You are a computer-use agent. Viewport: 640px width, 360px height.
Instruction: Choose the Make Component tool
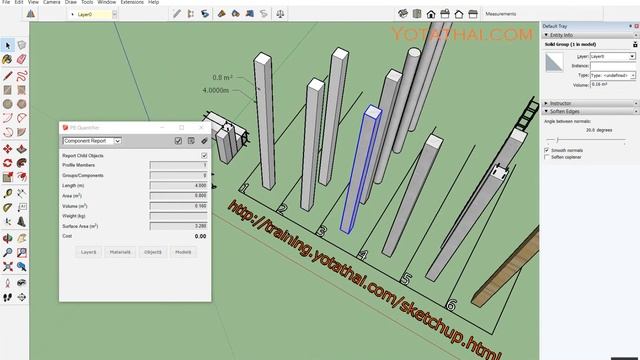pos(22,45)
